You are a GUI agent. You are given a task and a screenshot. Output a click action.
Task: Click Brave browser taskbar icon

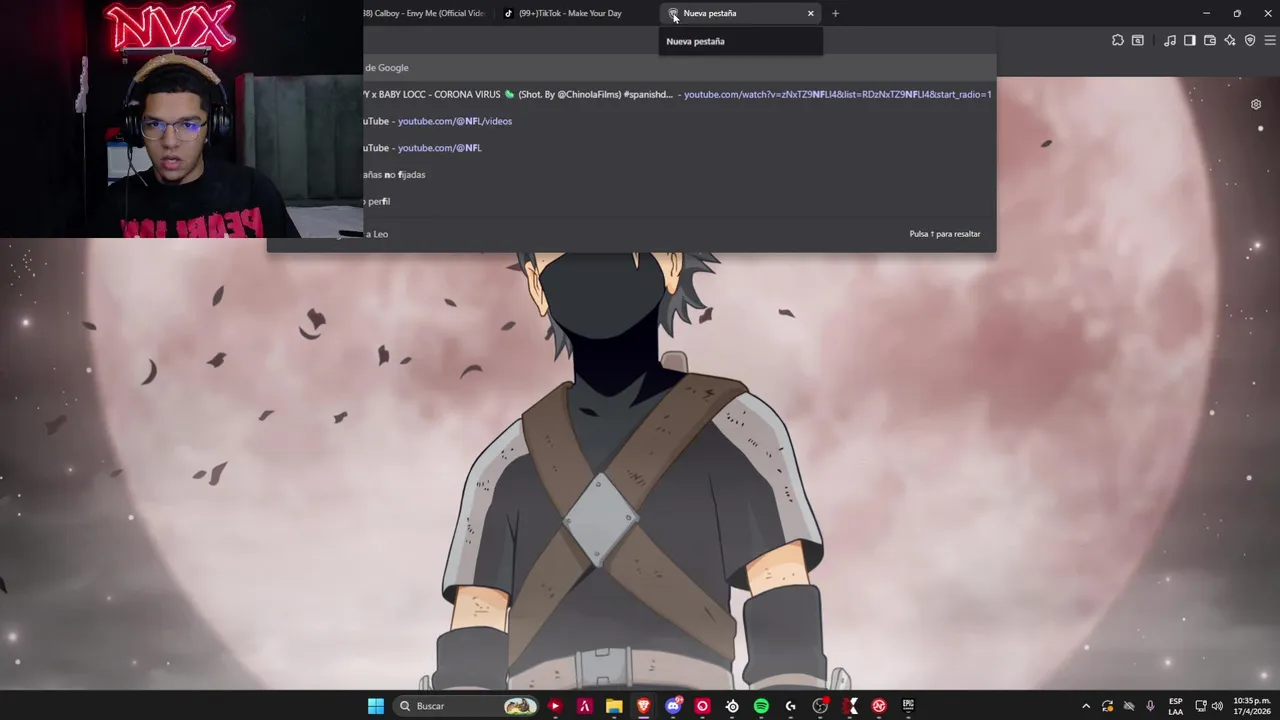pyautogui.click(x=643, y=706)
